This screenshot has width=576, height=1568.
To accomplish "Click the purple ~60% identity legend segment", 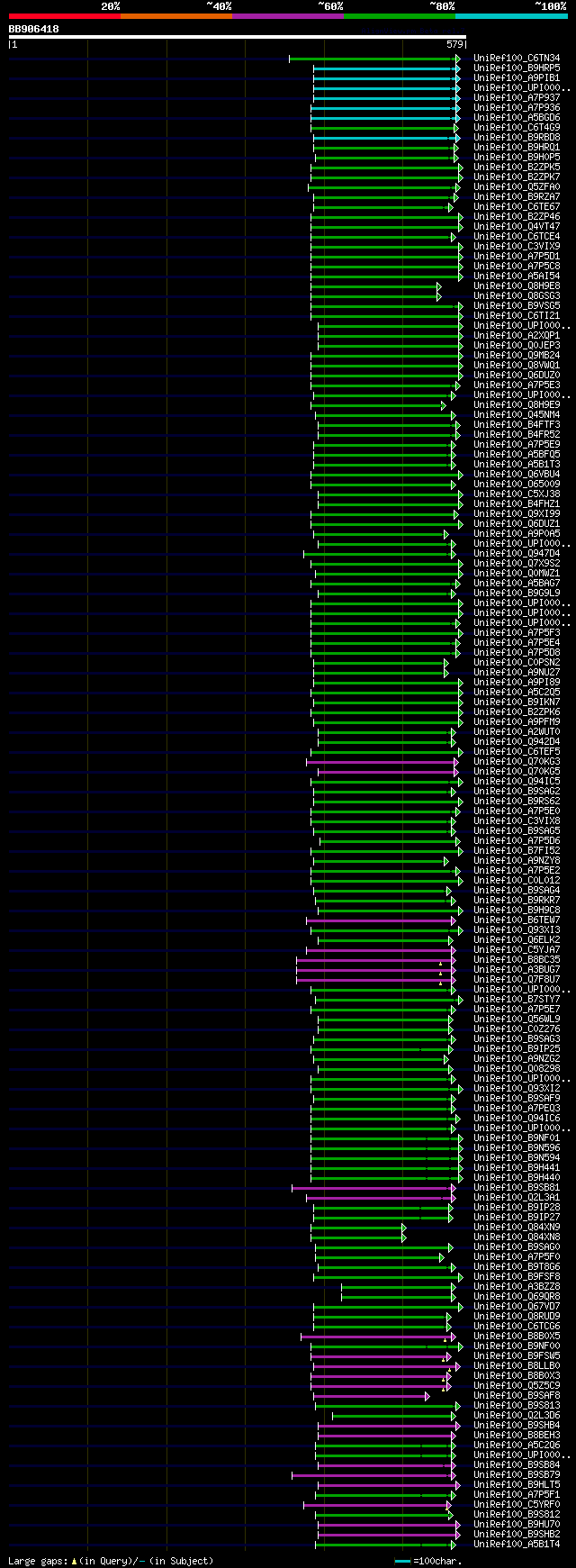I will (287, 16).
